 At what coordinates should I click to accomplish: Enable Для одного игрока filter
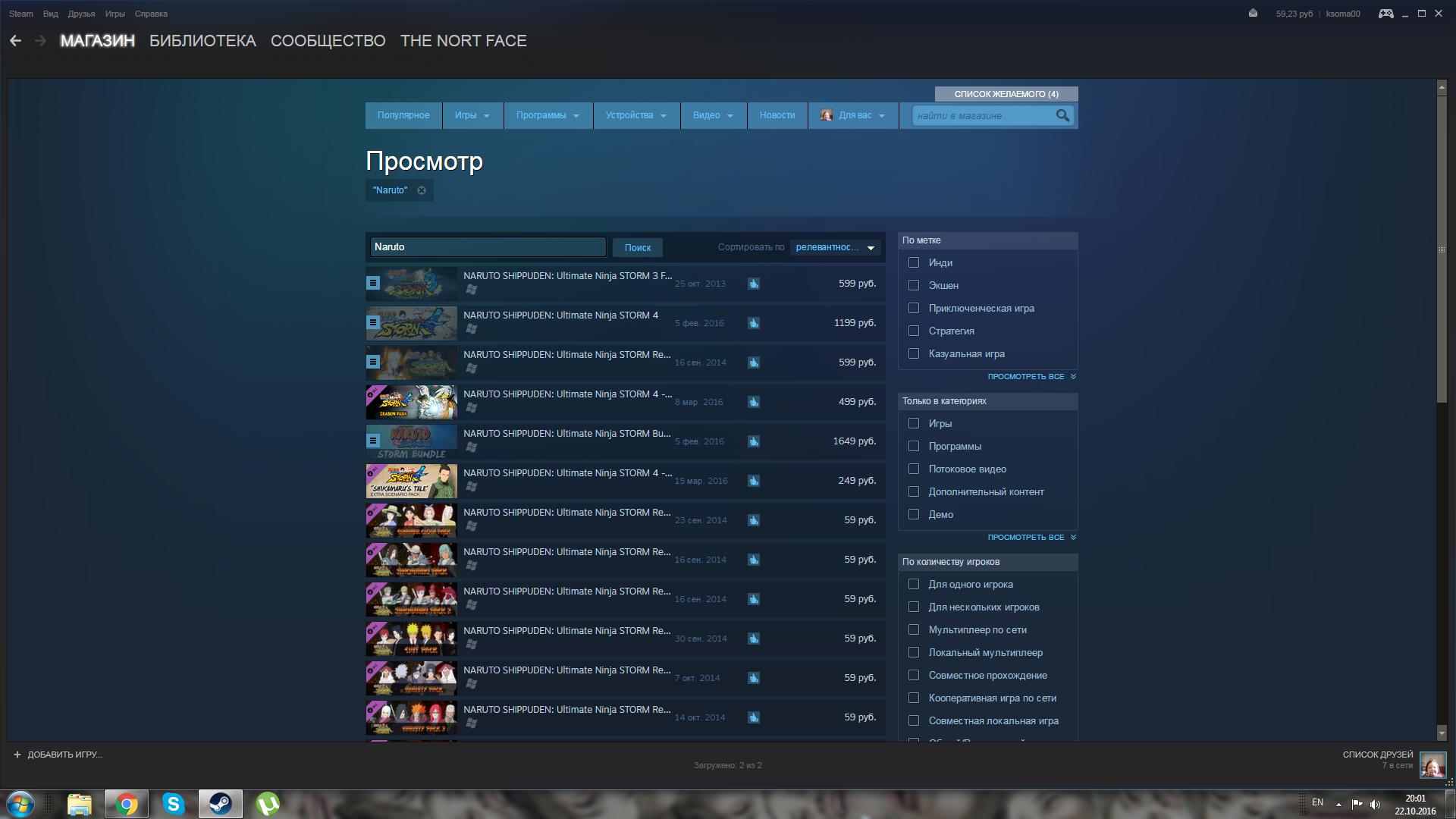tap(914, 584)
